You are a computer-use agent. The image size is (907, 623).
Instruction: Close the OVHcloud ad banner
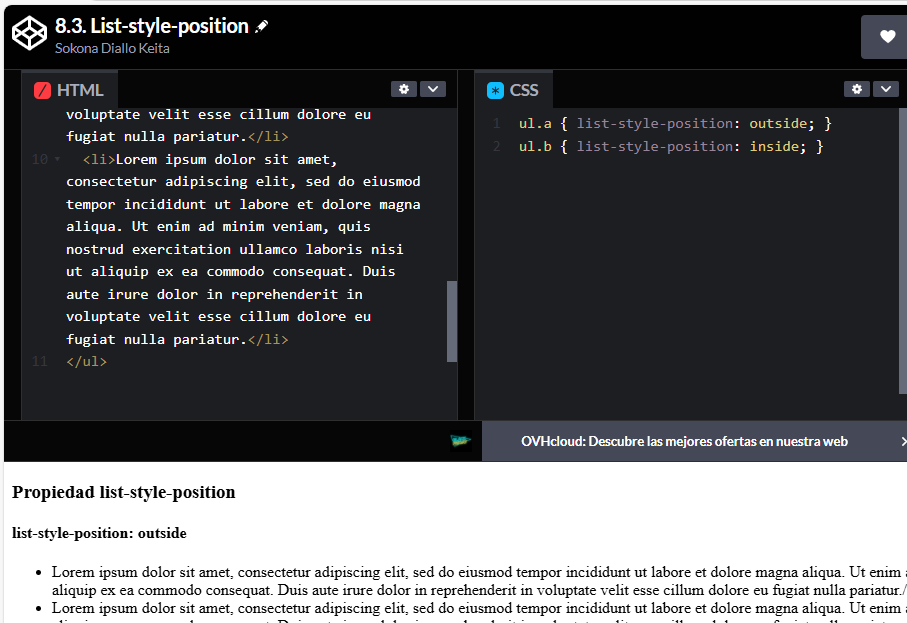(903, 441)
